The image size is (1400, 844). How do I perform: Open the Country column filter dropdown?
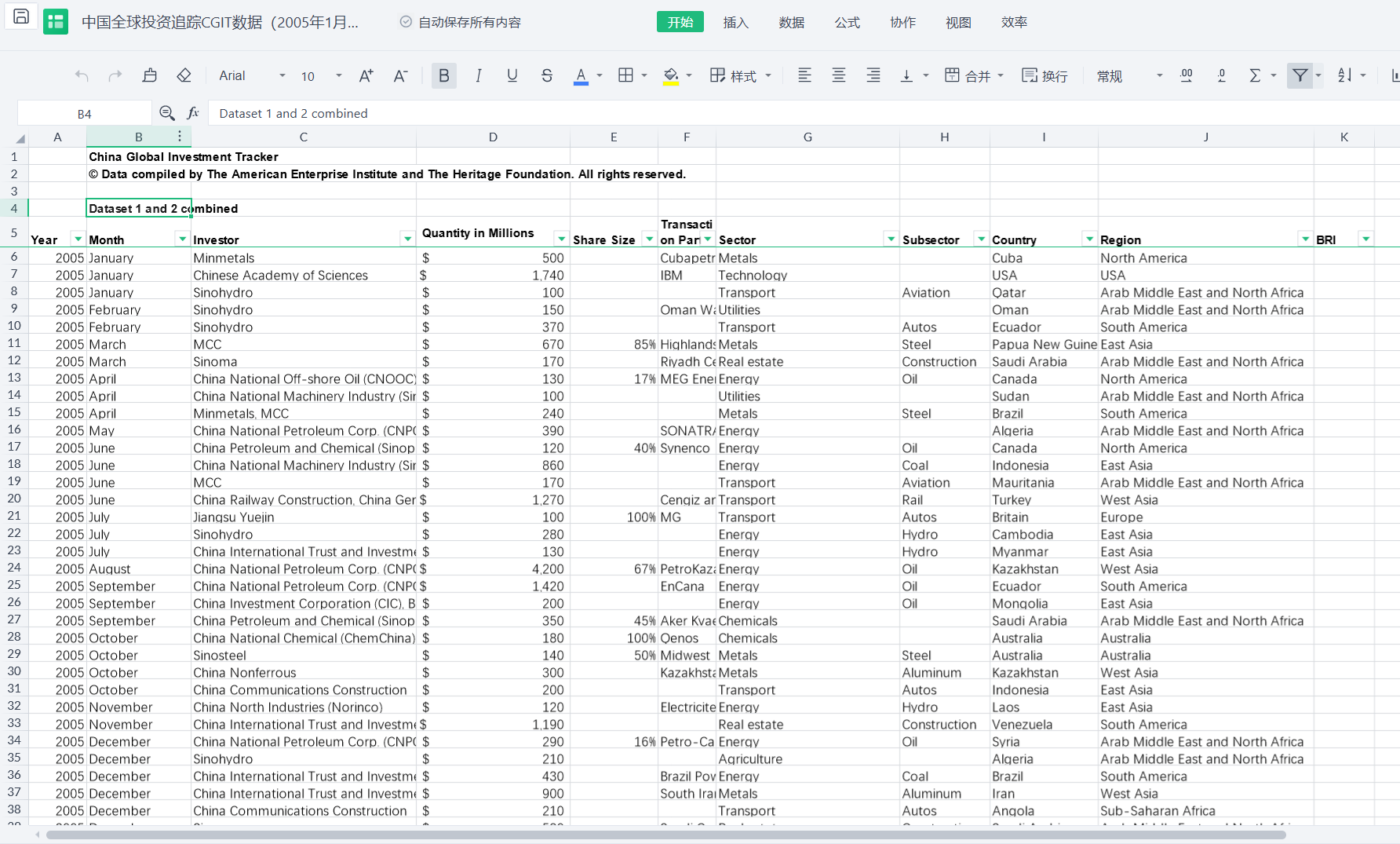coord(1088,239)
